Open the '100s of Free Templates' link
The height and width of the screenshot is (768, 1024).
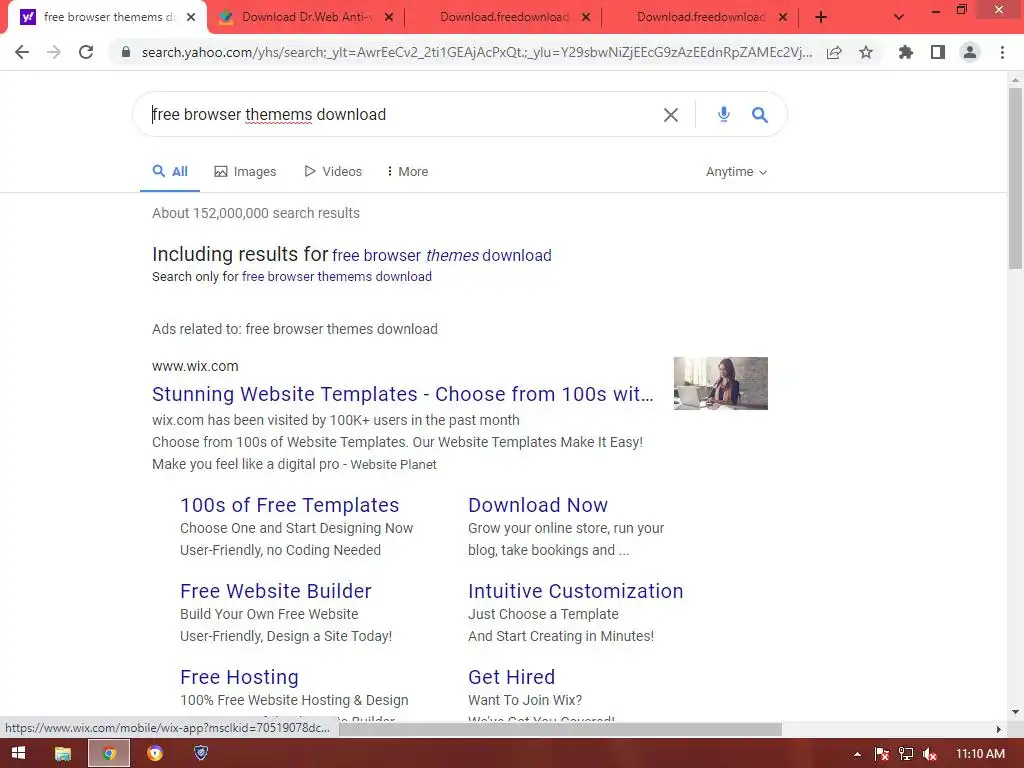coord(289,505)
